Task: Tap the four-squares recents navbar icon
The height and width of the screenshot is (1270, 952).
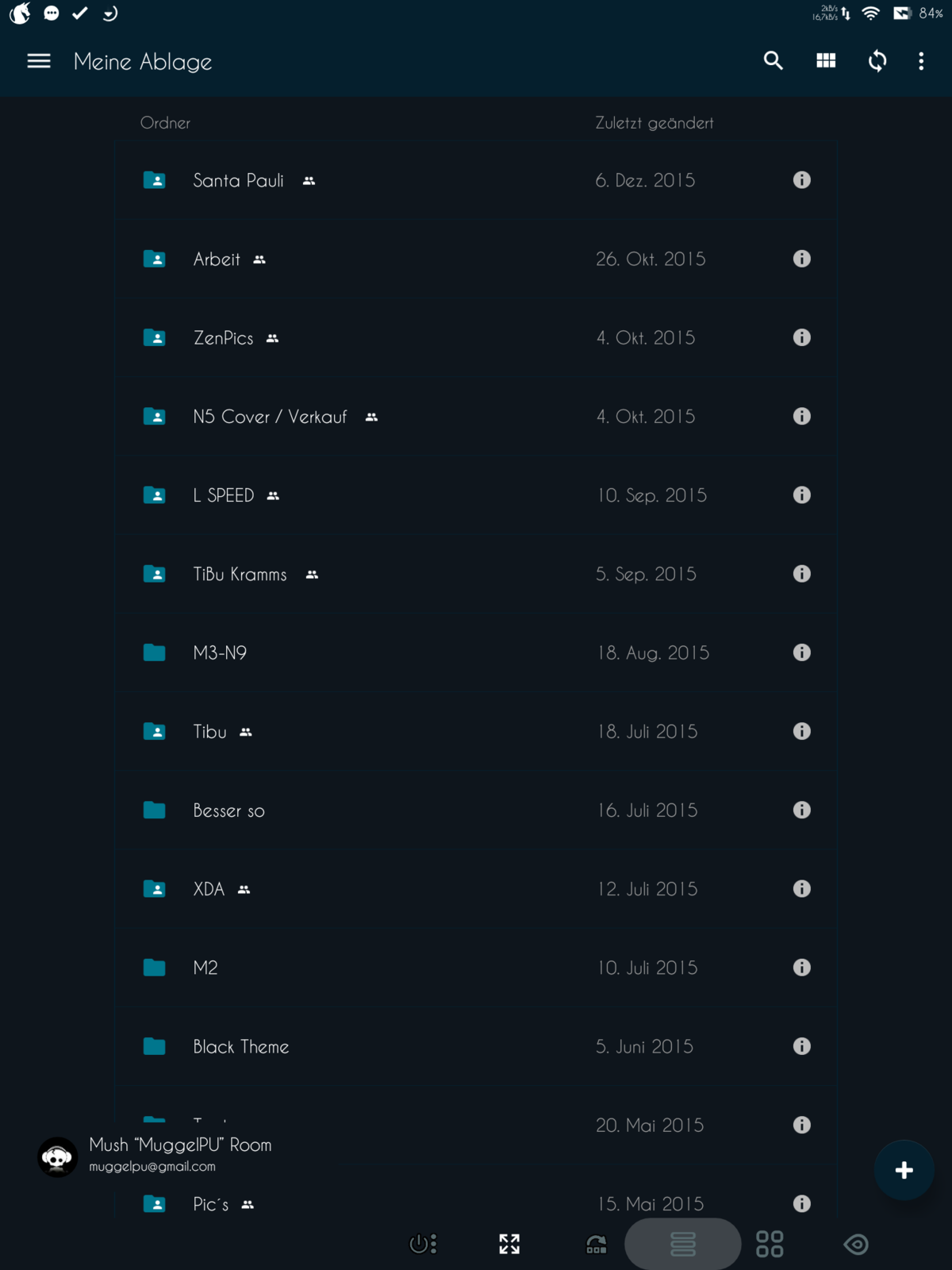Action: click(770, 1244)
